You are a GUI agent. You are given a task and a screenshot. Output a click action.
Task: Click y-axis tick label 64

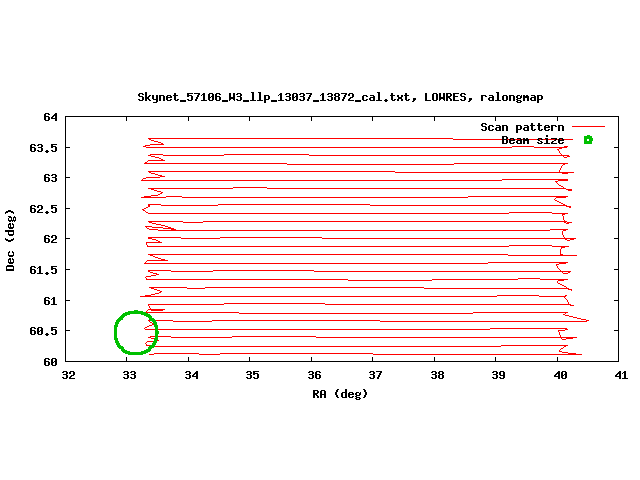pos(51,118)
